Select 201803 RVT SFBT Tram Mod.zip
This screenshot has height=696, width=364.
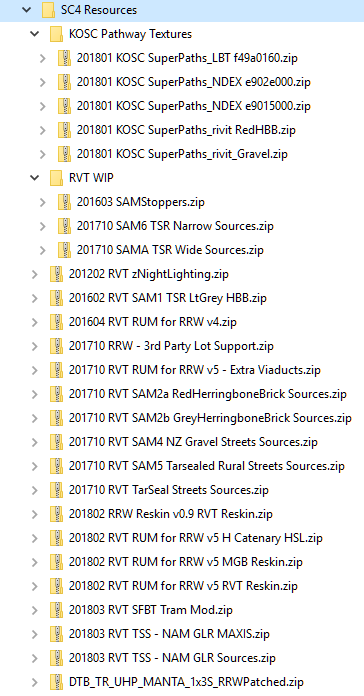coord(150,610)
